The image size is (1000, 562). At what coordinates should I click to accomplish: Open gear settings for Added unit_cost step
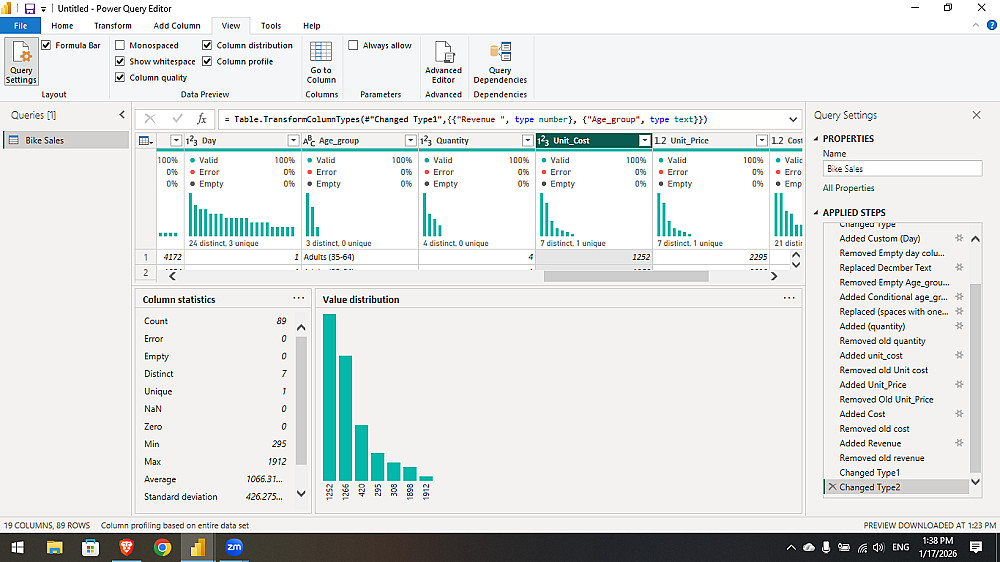tap(959, 355)
